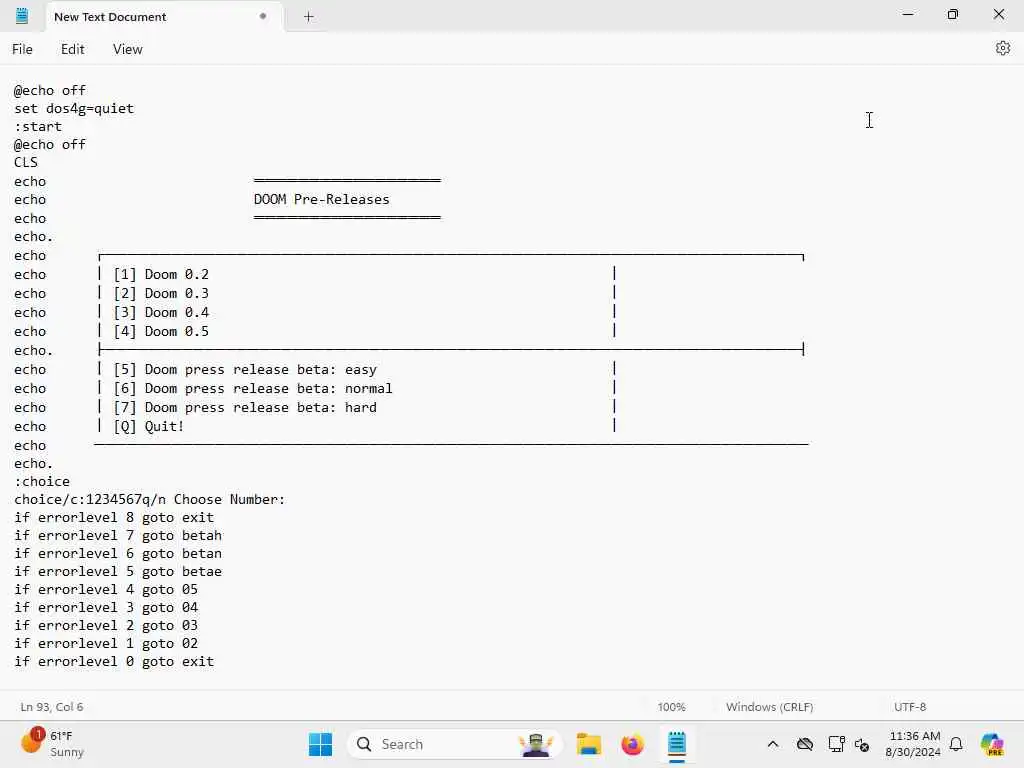Open the Edit menu
Image resolution: width=1024 pixels, height=768 pixels.
coord(72,49)
